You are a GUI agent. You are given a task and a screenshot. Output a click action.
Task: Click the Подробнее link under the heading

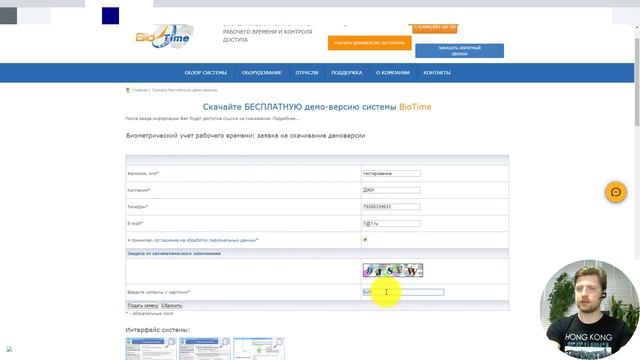point(286,118)
